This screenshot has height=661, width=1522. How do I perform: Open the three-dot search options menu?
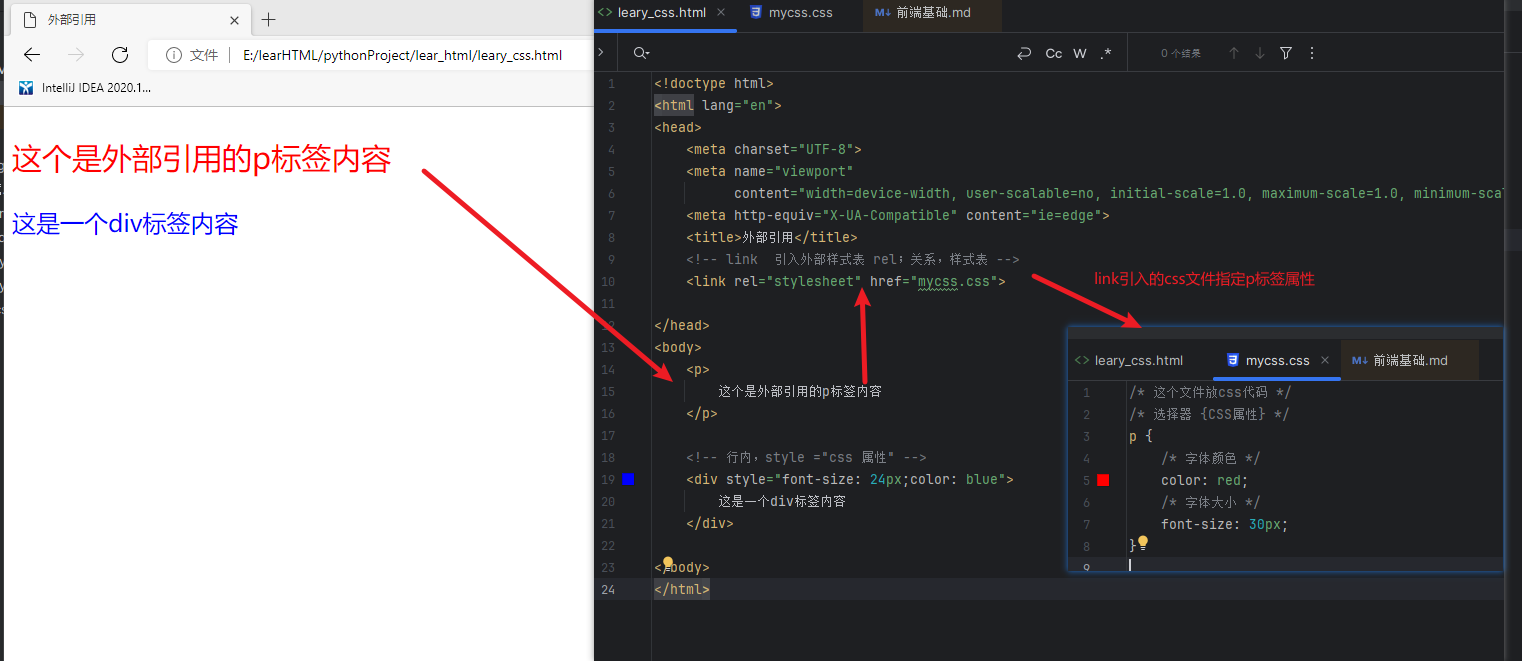pyautogui.click(x=1312, y=53)
